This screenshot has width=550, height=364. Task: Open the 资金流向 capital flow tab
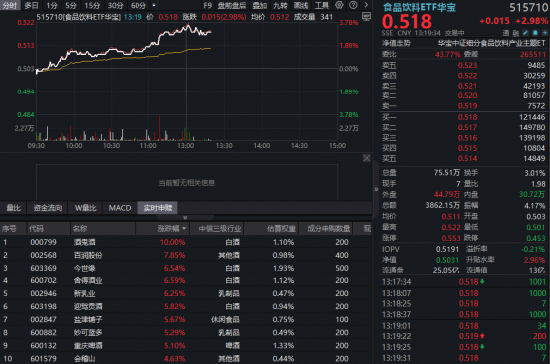[x=48, y=208]
